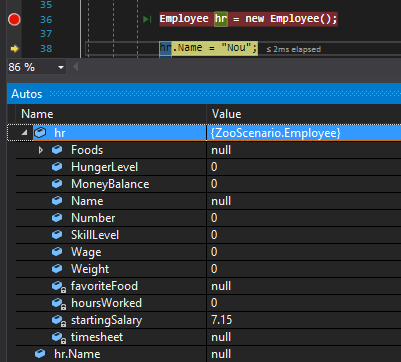Click the green run-to-click arrow on line 36
Viewport: 401px width, 362px height.
click(147, 19)
